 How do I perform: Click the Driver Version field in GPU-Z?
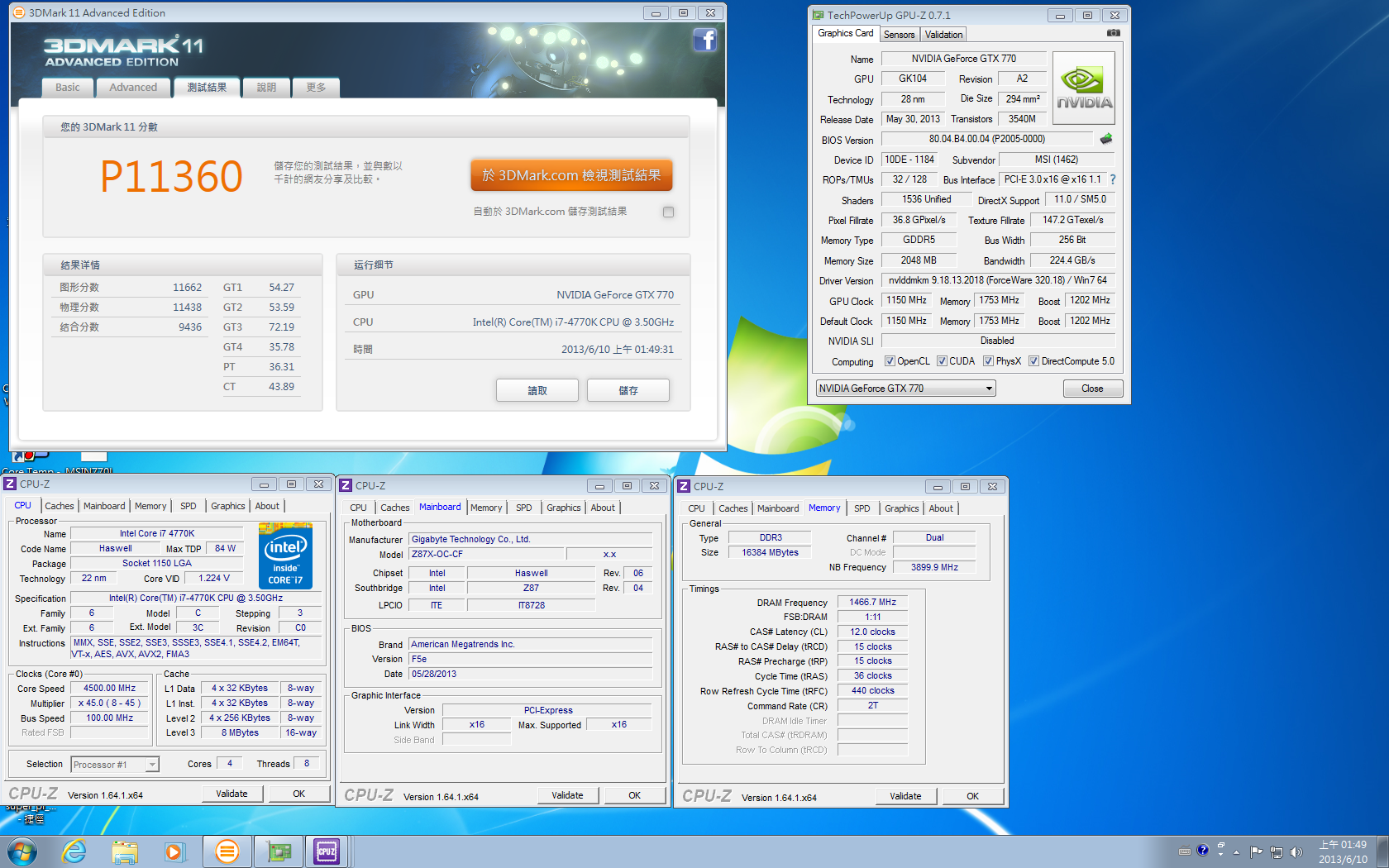(998, 280)
